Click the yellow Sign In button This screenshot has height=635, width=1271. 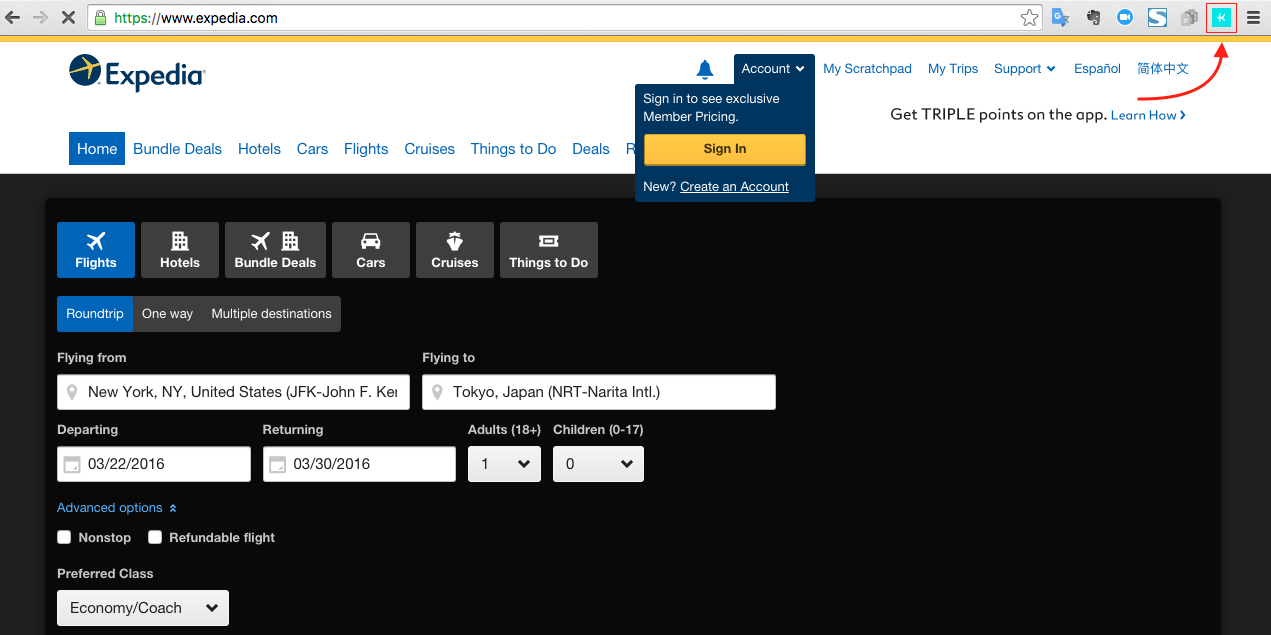[x=725, y=149]
